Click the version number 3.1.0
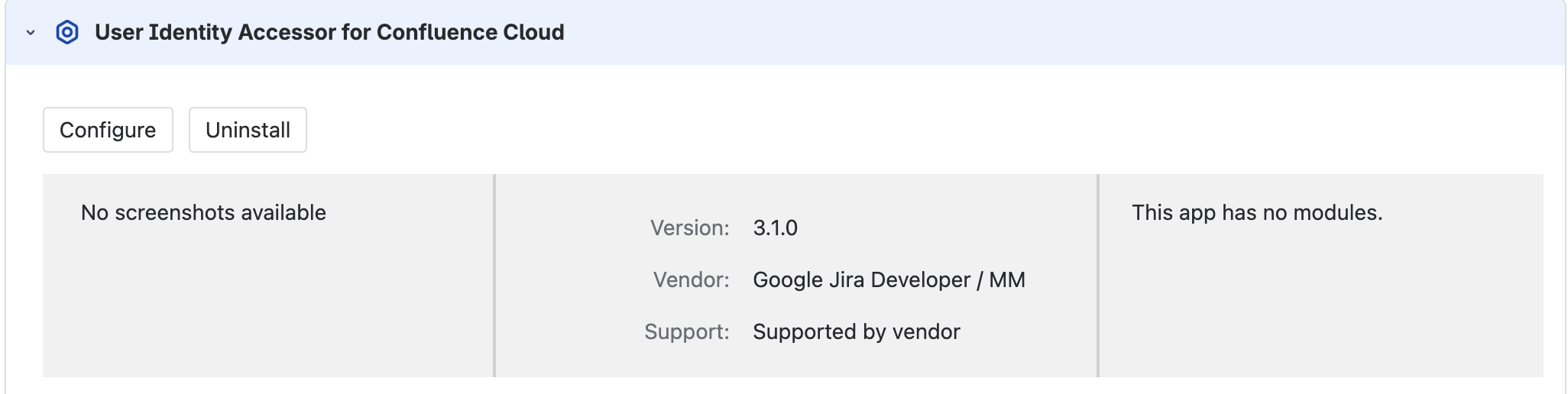This screenshot has width=1568, height=394. coord(775,228)
